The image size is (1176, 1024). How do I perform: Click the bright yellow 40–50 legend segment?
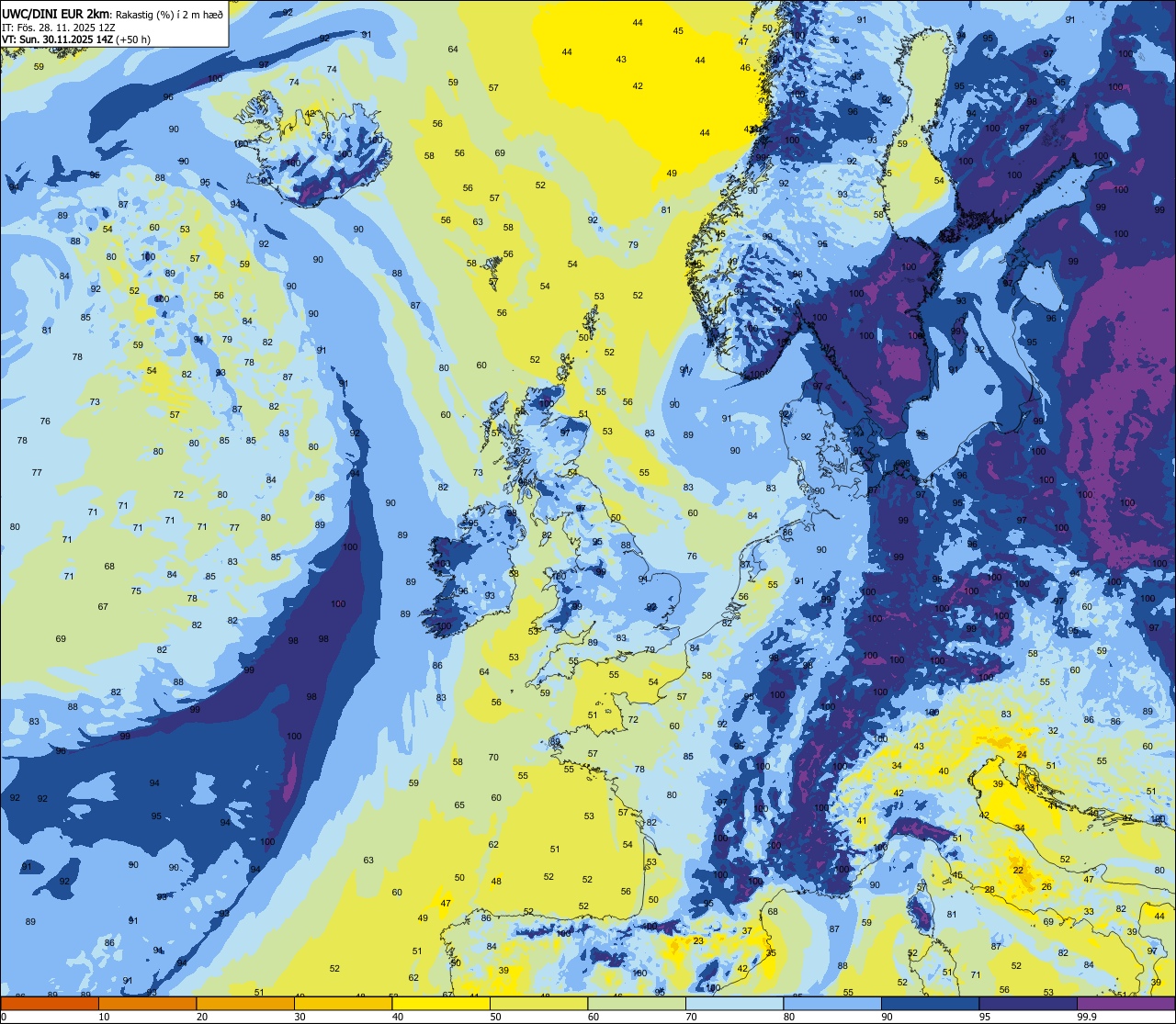(441, 1004)
